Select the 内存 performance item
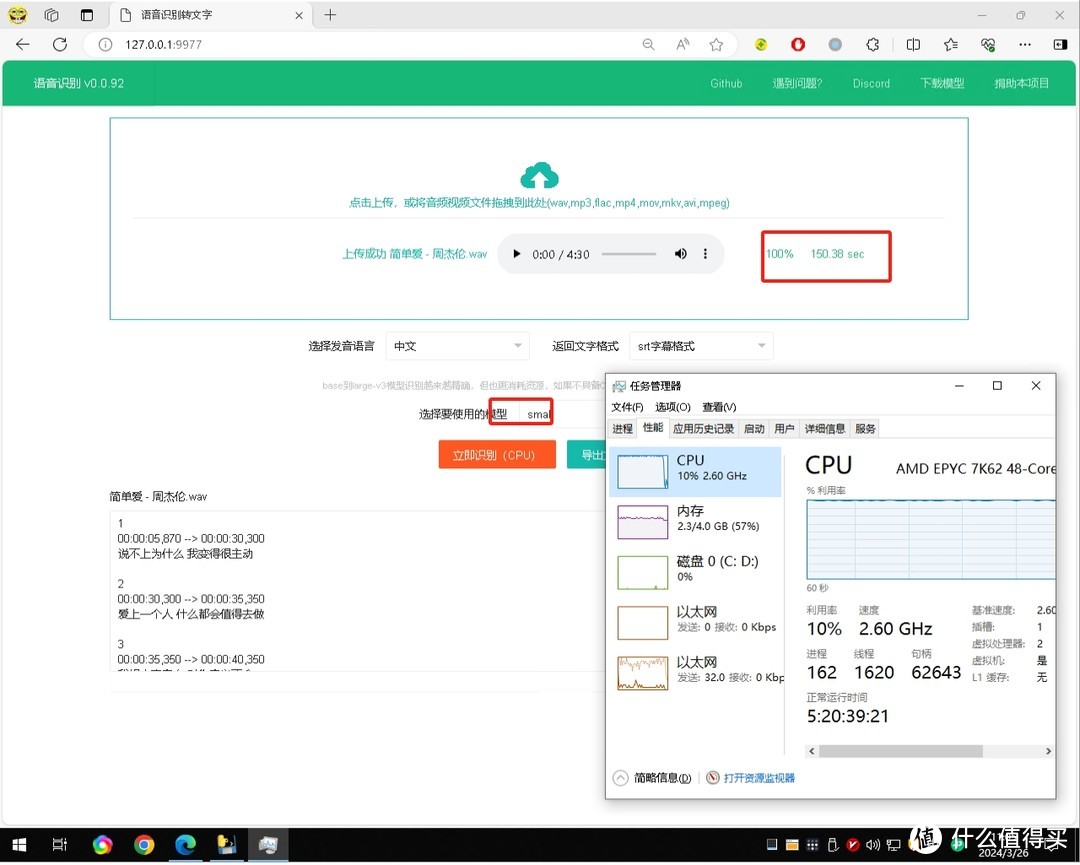 coord(696,521)
